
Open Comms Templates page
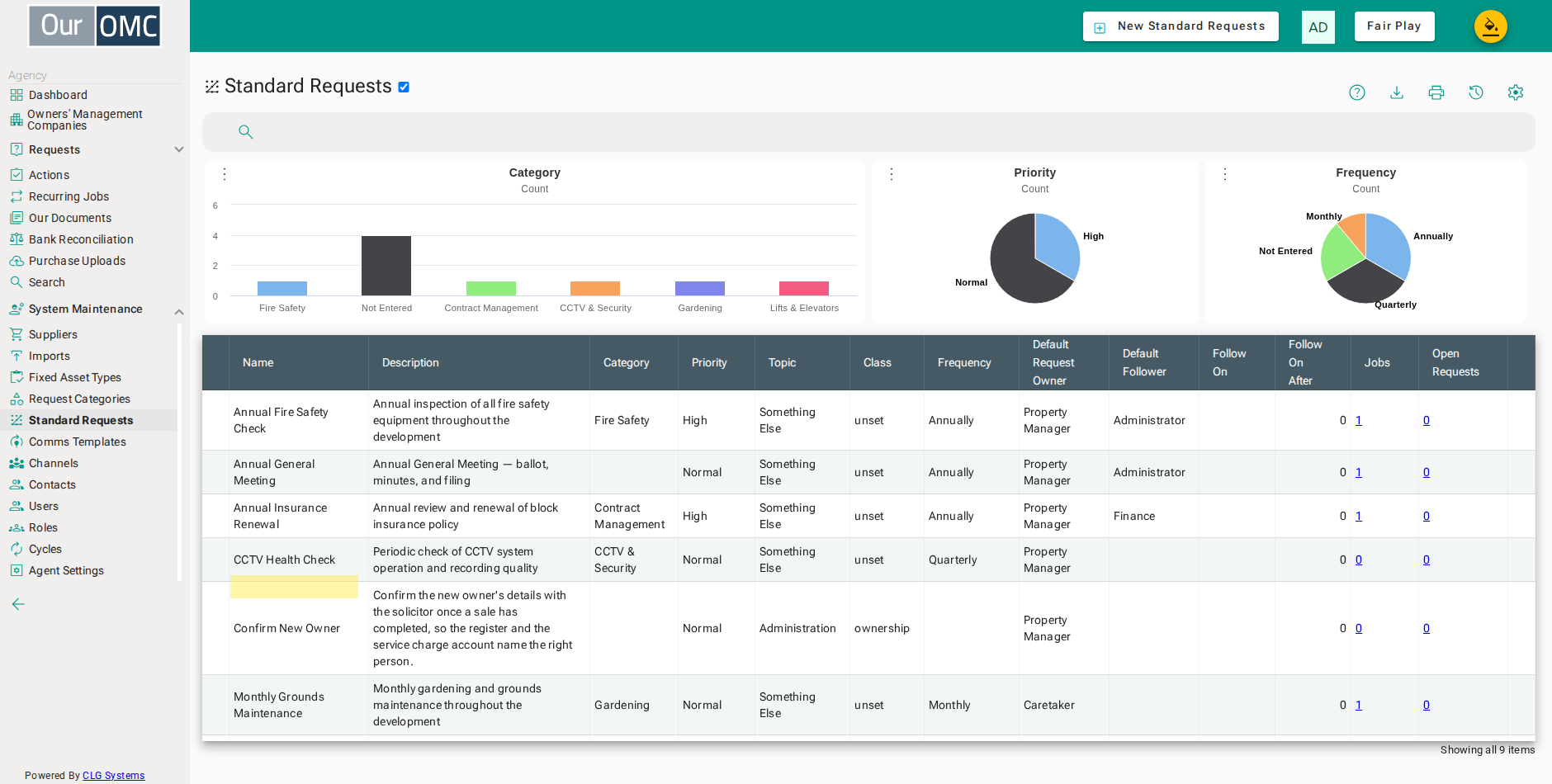click(x=77, y=442)
